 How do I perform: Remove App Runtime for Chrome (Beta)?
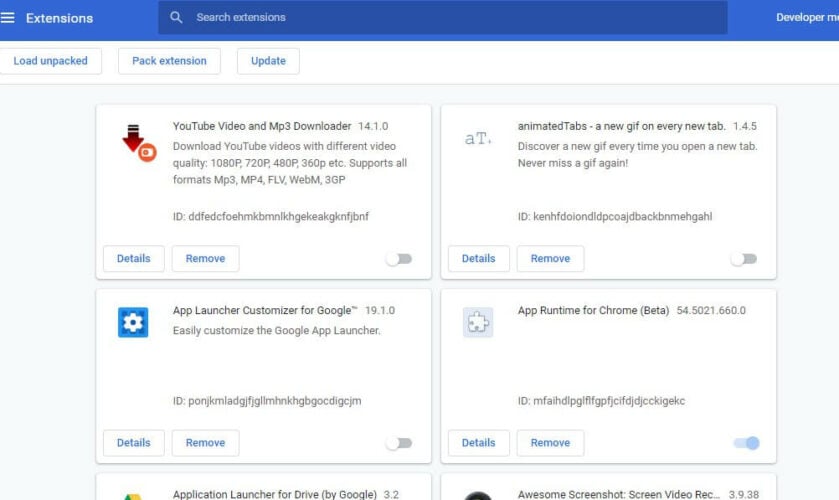(x=550, y=443)
